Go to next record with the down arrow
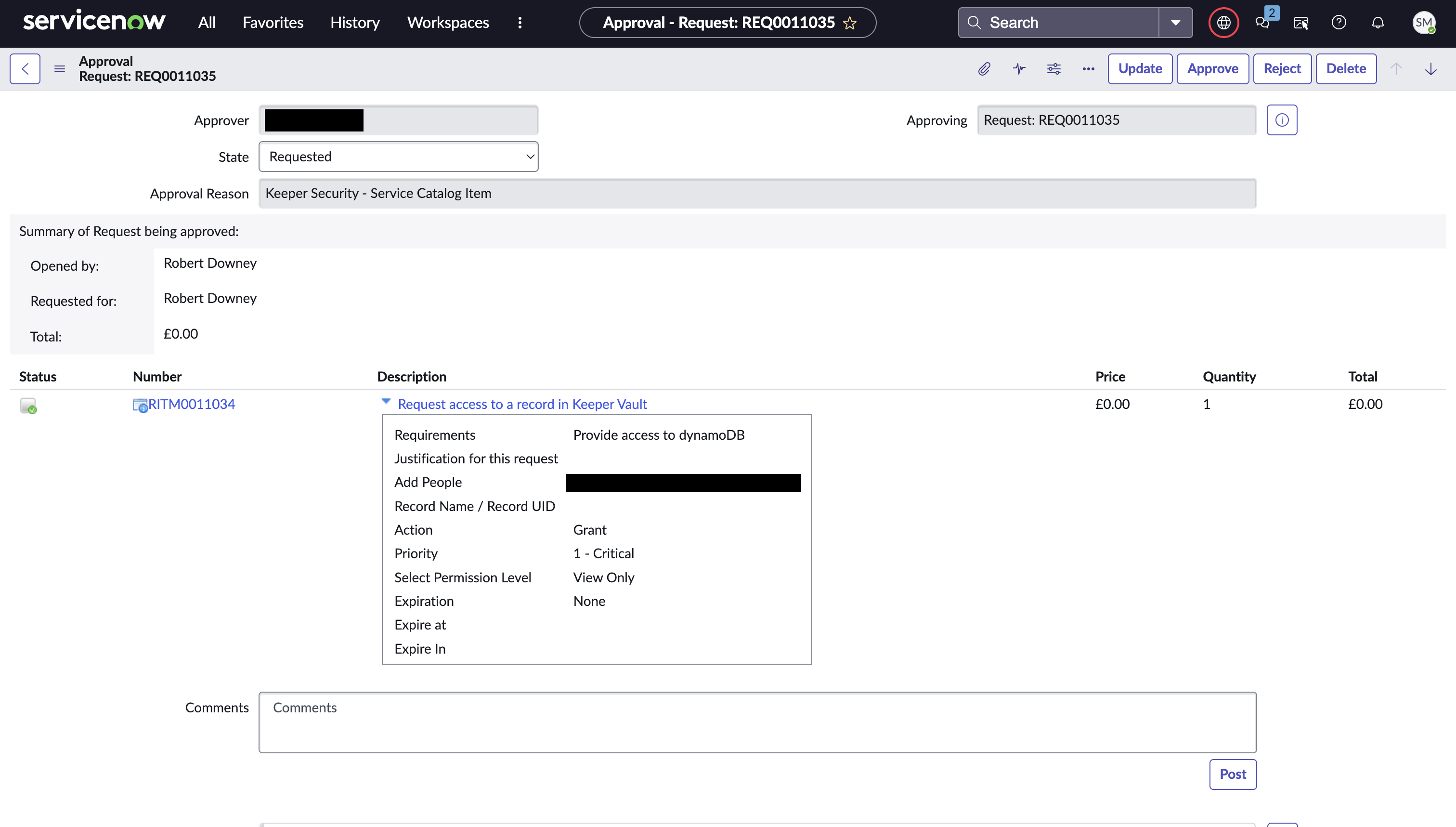Screen dimensions: 1456x827 click(1430, 69)
